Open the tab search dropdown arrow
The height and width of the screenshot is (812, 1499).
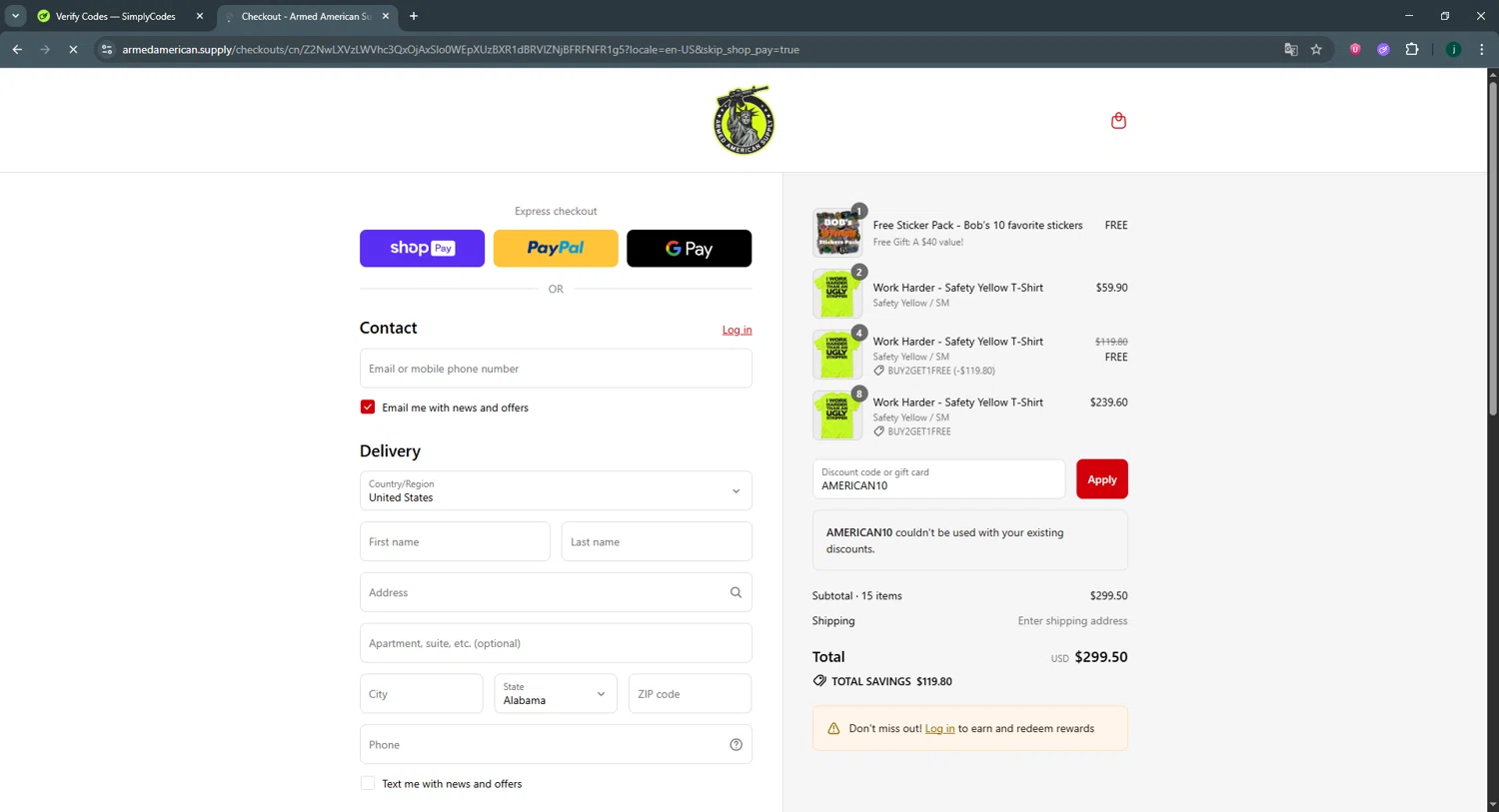point(15,16)
